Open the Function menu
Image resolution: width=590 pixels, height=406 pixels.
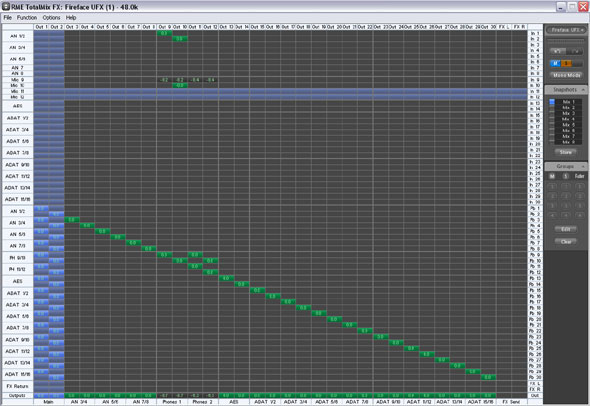[27, 18]
